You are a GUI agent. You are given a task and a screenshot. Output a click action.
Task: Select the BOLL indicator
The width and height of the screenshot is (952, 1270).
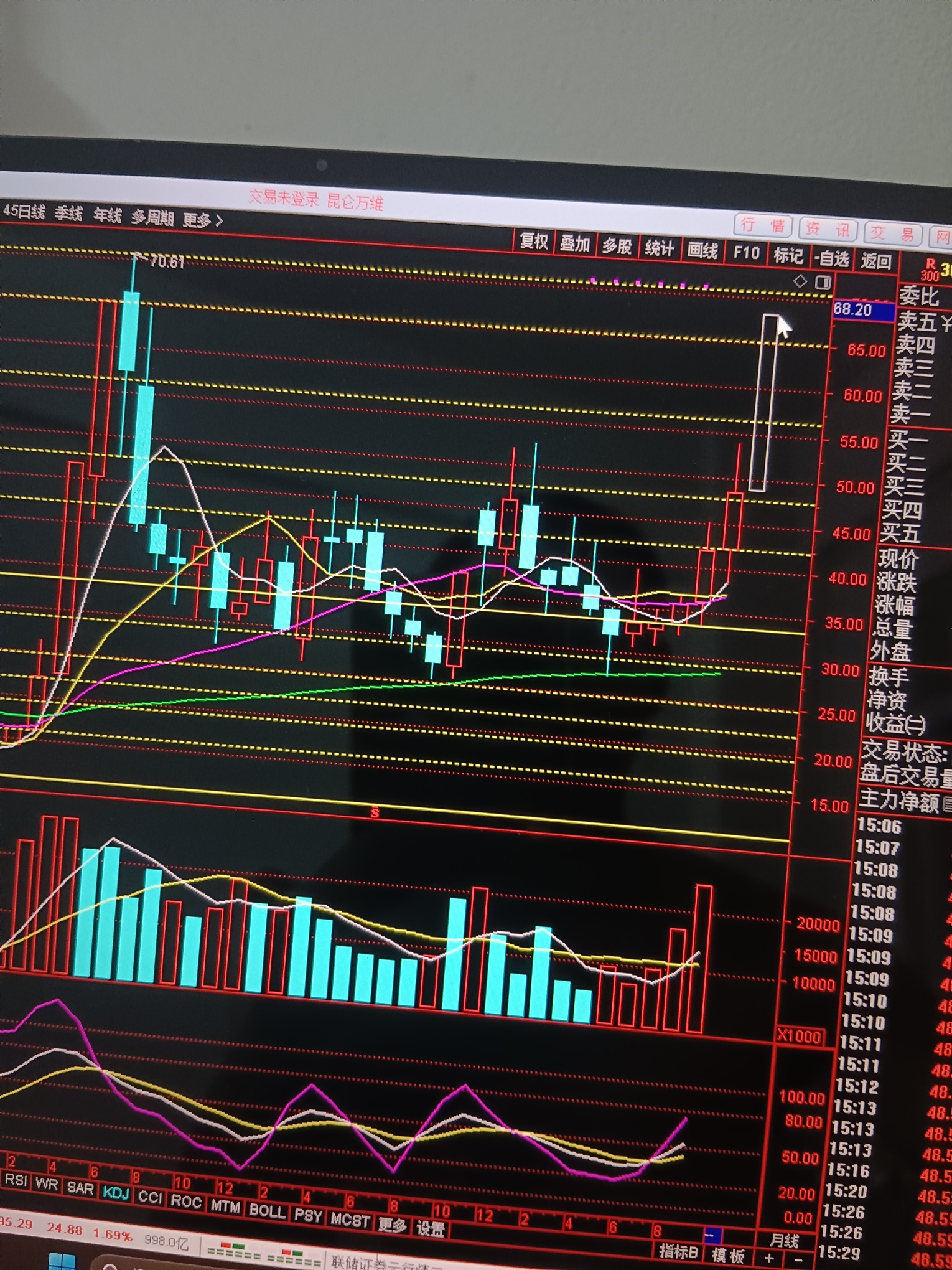(x=267, y=1210)
